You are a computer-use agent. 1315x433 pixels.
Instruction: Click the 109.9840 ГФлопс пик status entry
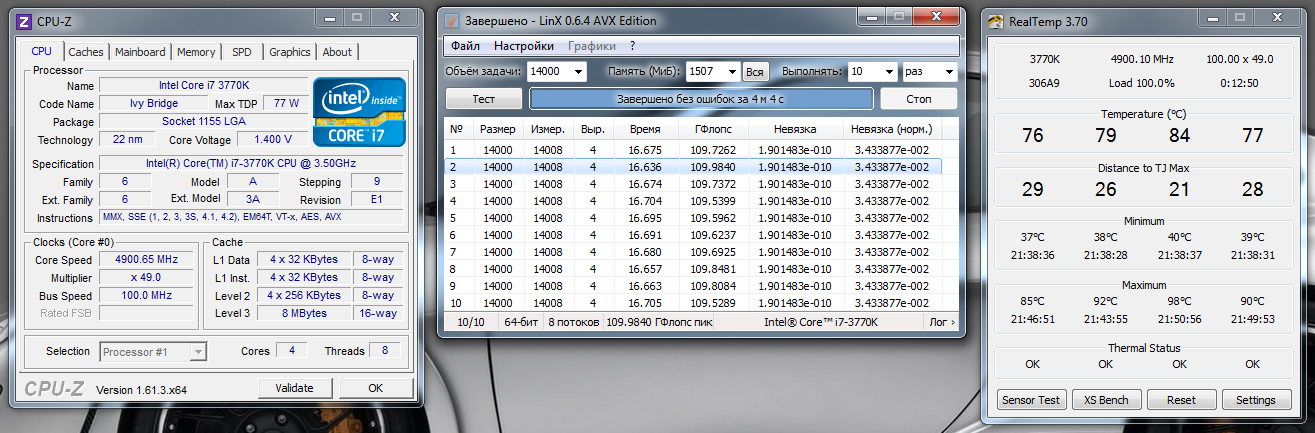[x=661, y=322]
